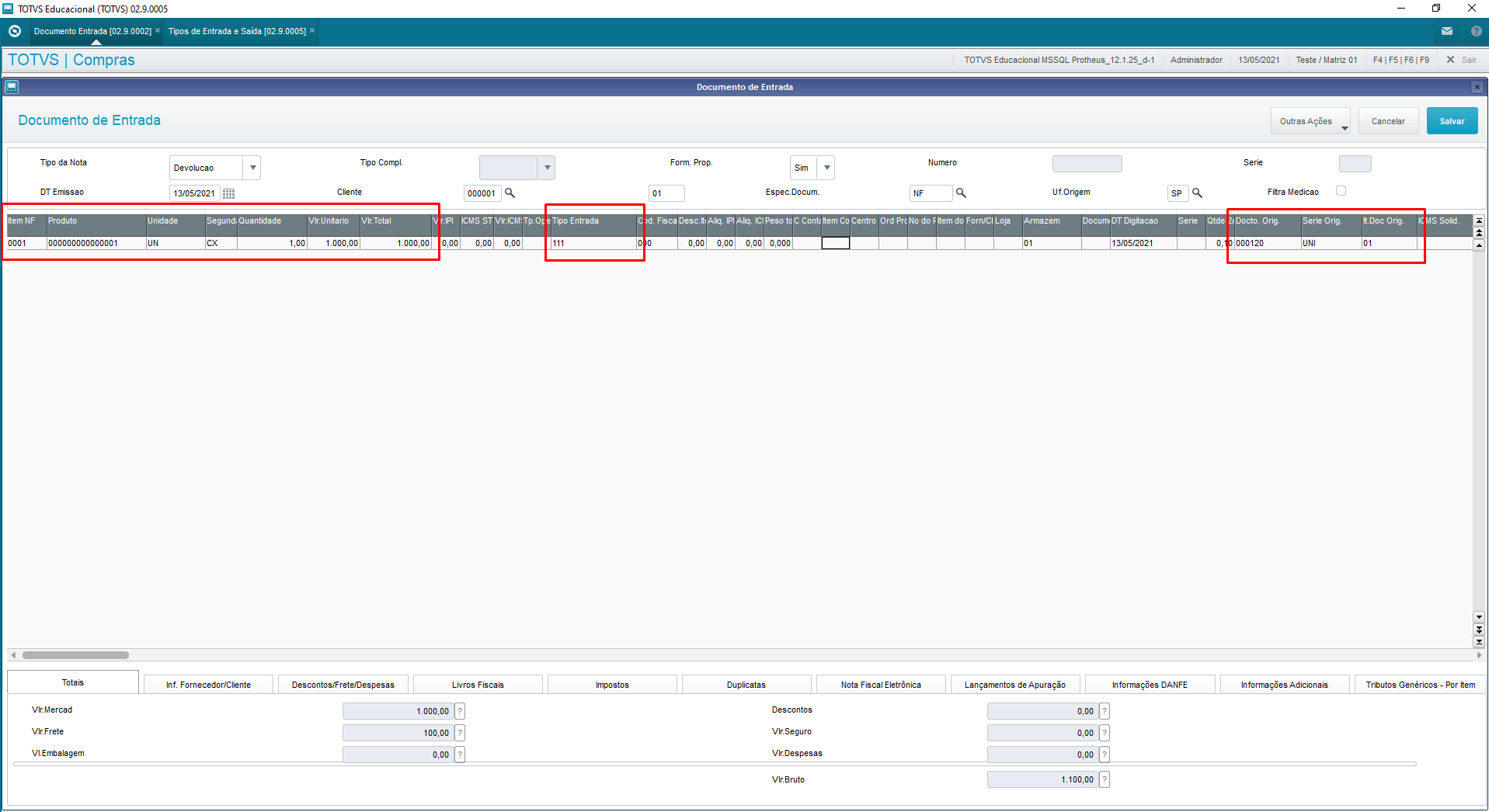Jump to the first grid row with top arrow

point(1479,220)
